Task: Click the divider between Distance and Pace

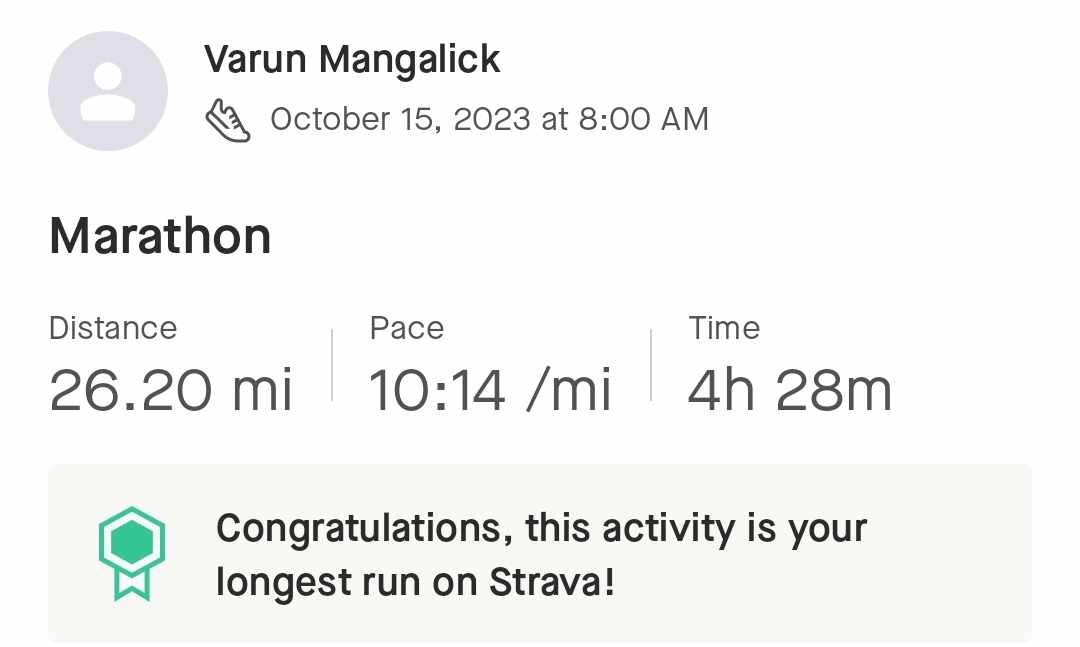Action: [332, 365]
